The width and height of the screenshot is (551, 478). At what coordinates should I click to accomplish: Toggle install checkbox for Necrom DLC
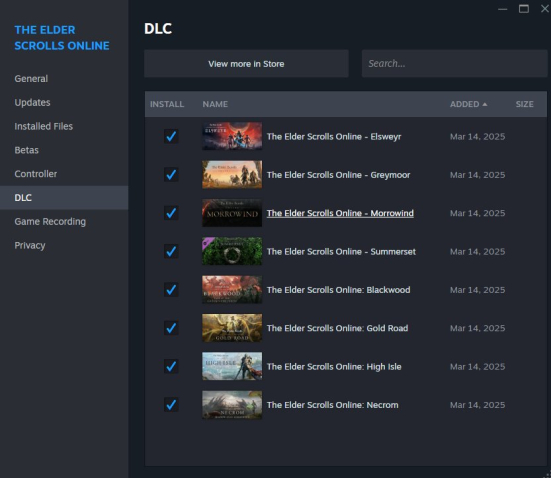[171, 405]
